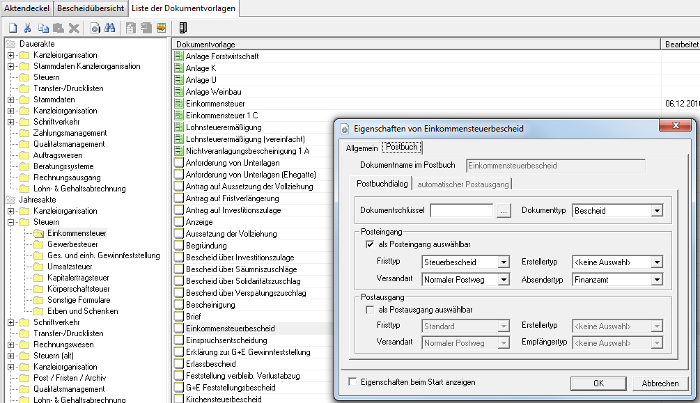This screenshot has width=700, height=403.
Task: Click the black door exit icon
Action: coord(183,29)
